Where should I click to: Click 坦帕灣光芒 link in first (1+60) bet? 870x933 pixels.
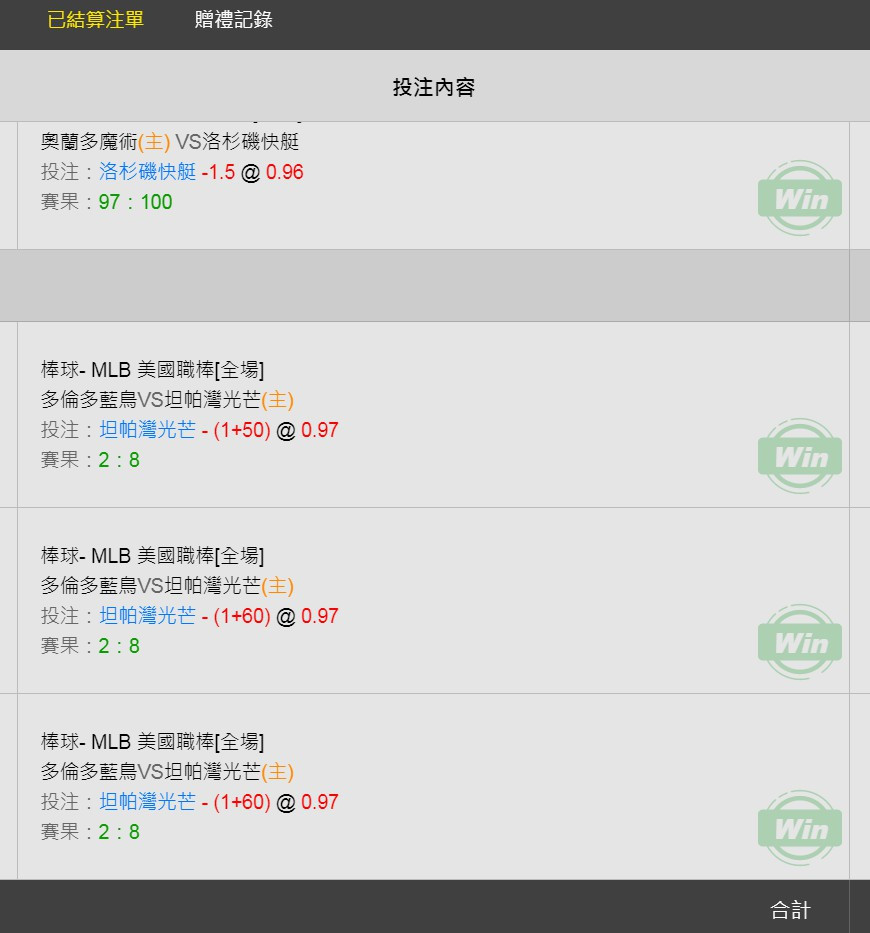(x=148, y=616)
